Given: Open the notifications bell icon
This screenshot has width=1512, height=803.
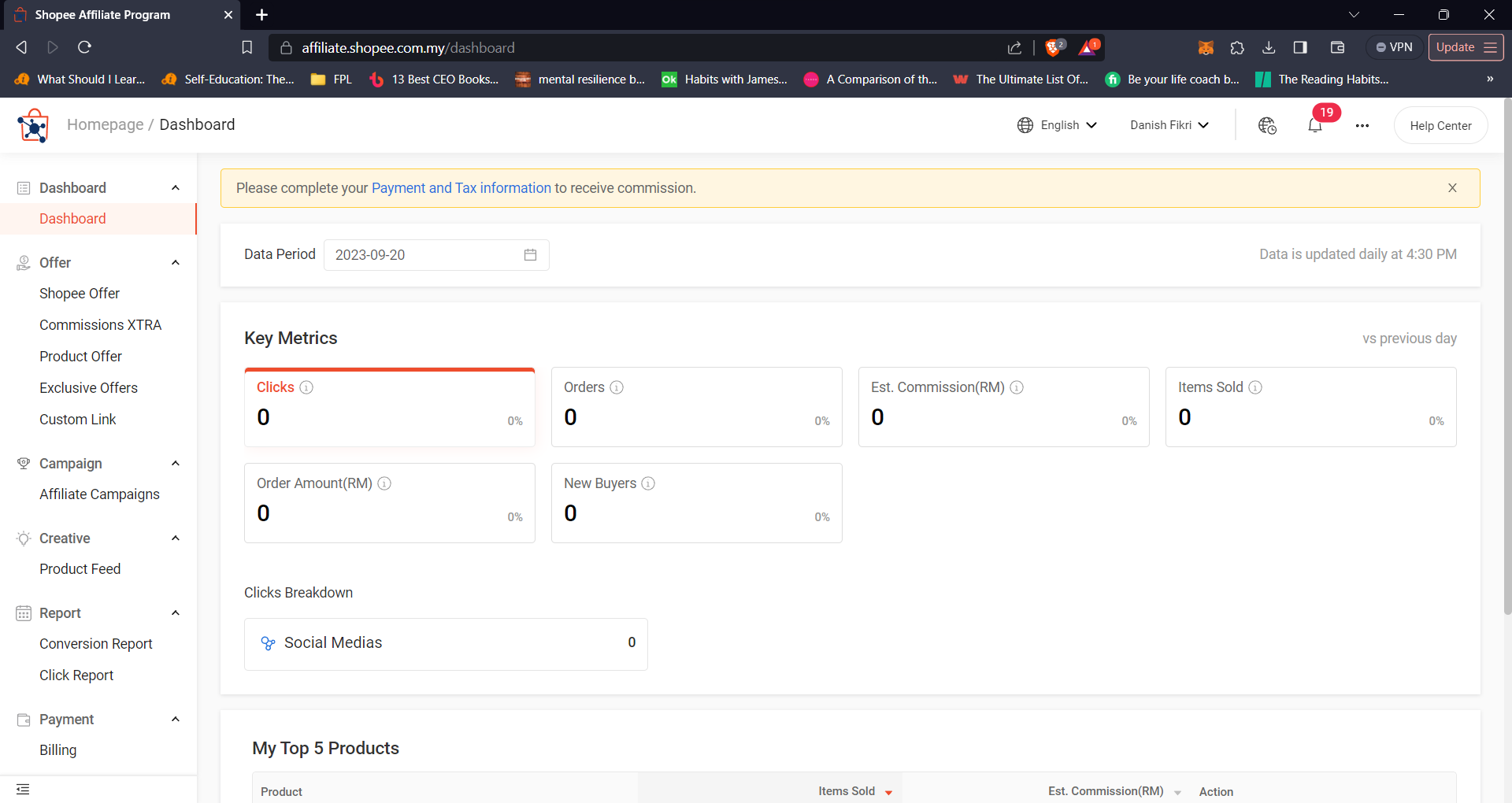Looking at the screenshot, I should [x=1314, y=125].
